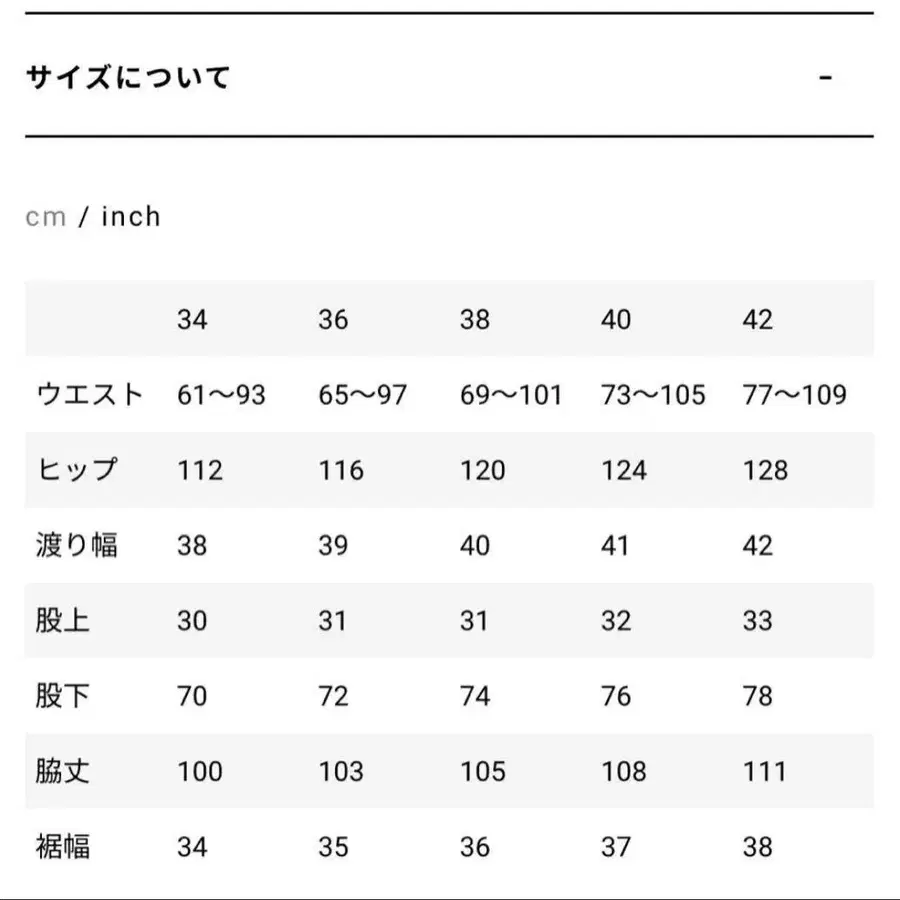Click the ヒップ row label
Viewport: 900px width, 900px height.
click(77, 470)
